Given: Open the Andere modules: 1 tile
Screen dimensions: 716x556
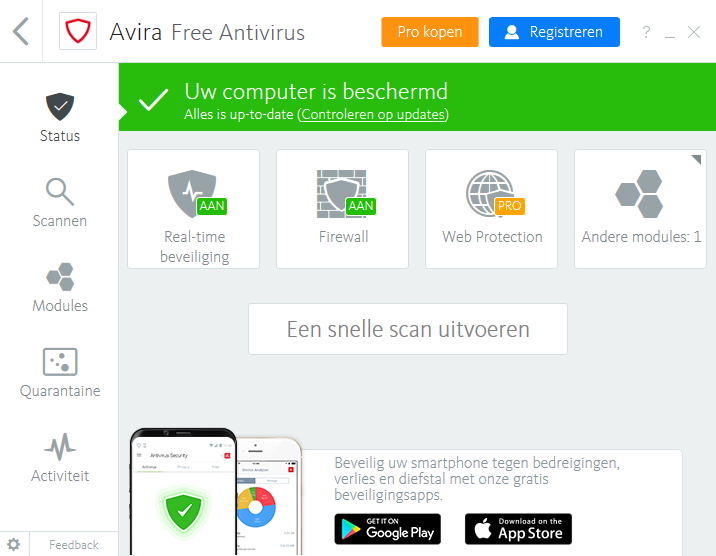Looking at the screenshot, I should coord(640,209).
